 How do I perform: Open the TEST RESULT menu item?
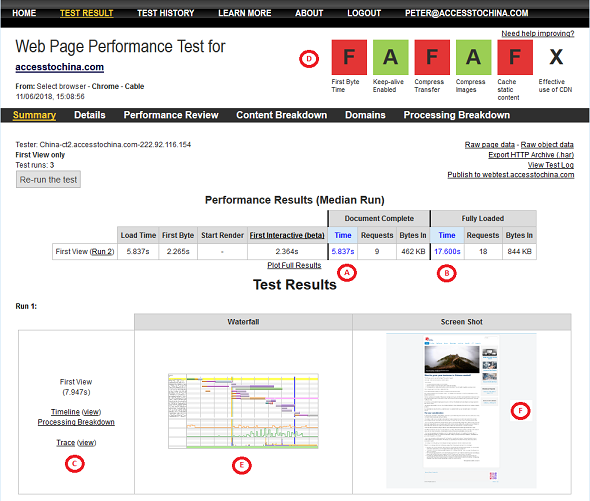pyautogui.click(x=87, y=13)
